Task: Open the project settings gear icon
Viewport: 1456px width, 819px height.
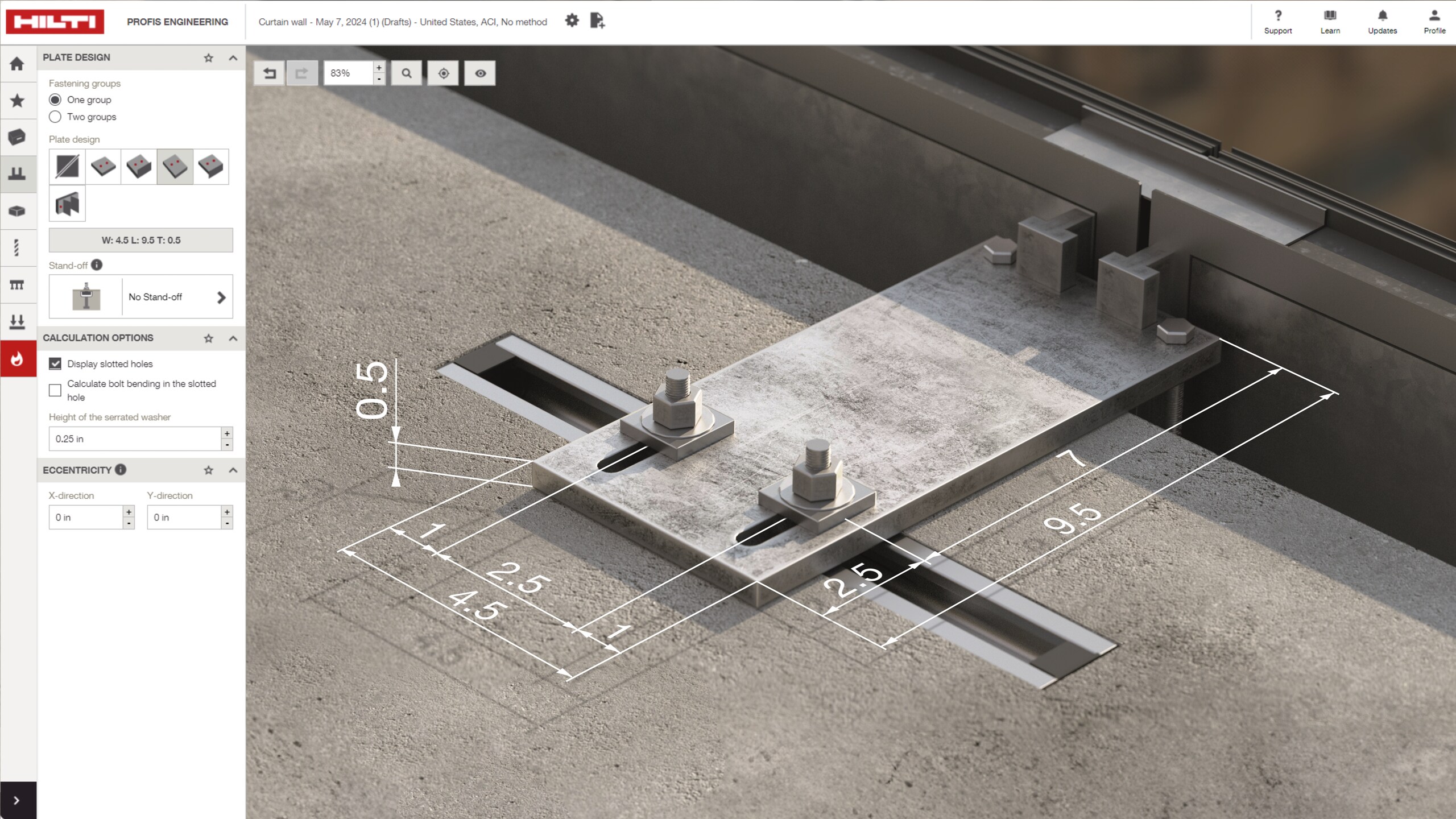Action: [x=572, y=21]
